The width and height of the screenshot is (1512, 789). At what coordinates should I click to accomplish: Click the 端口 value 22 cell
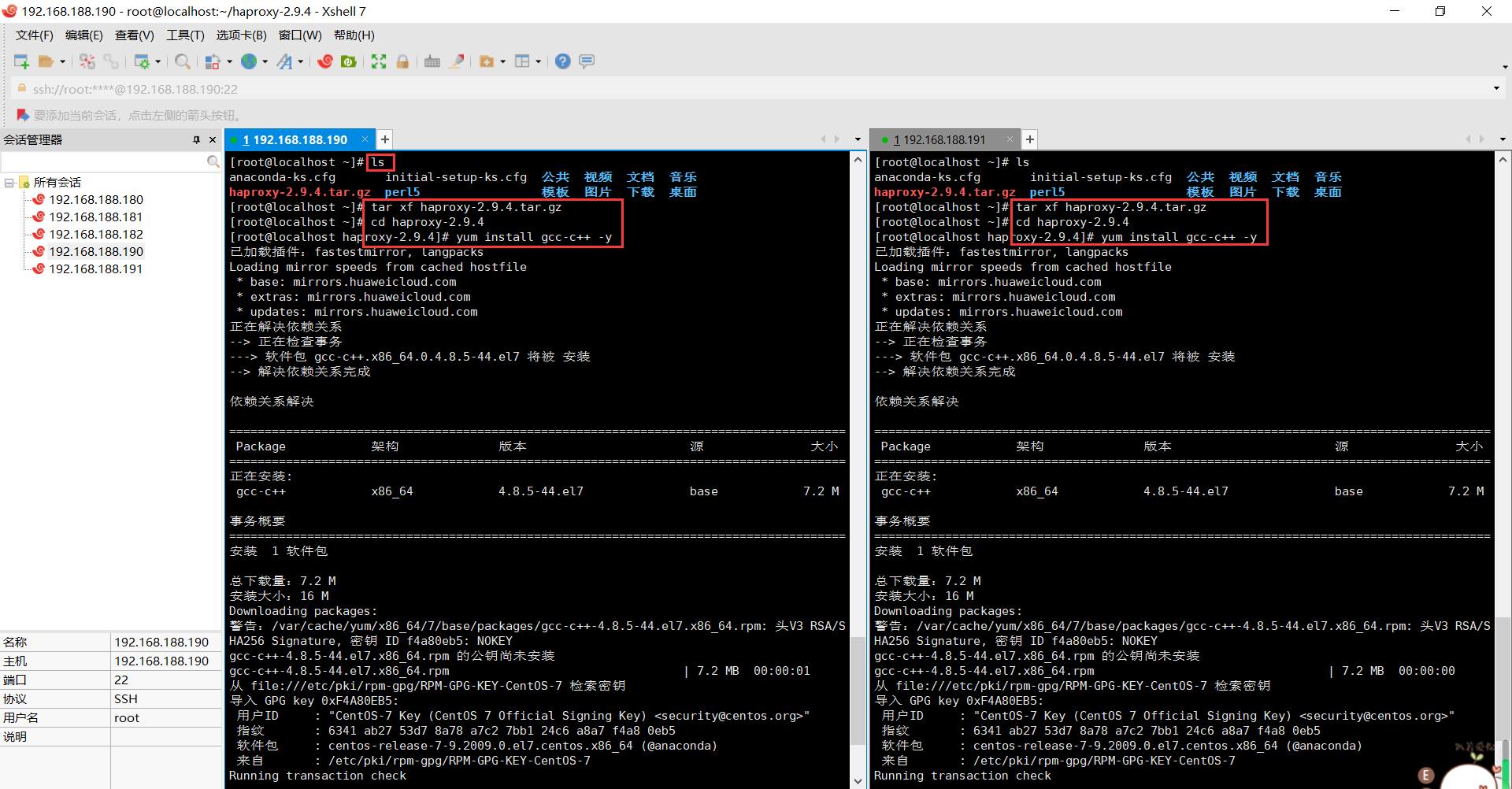pos(166,680)
